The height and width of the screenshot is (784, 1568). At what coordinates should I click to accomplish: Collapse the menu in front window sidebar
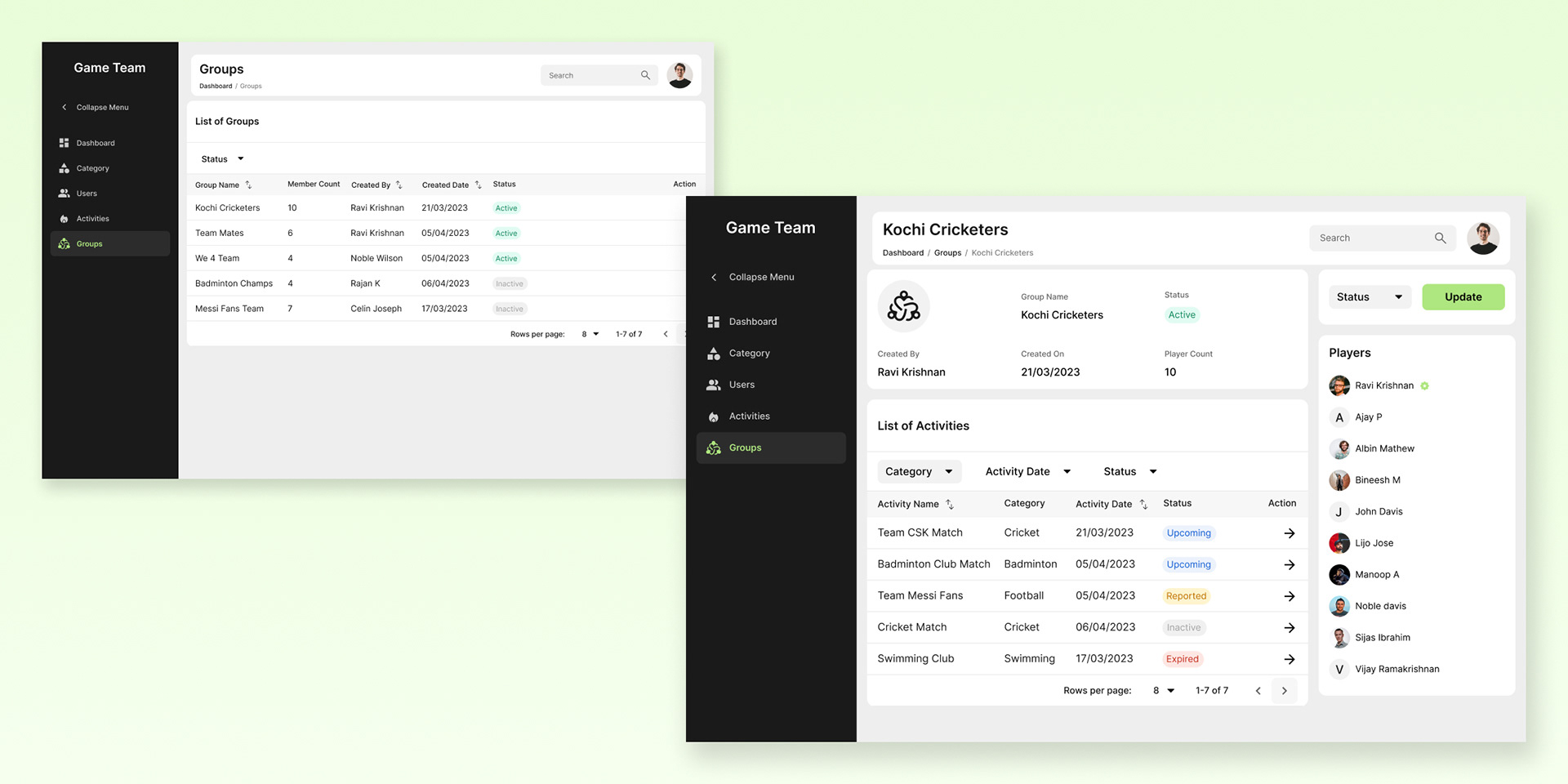click(x=752, y=277)
